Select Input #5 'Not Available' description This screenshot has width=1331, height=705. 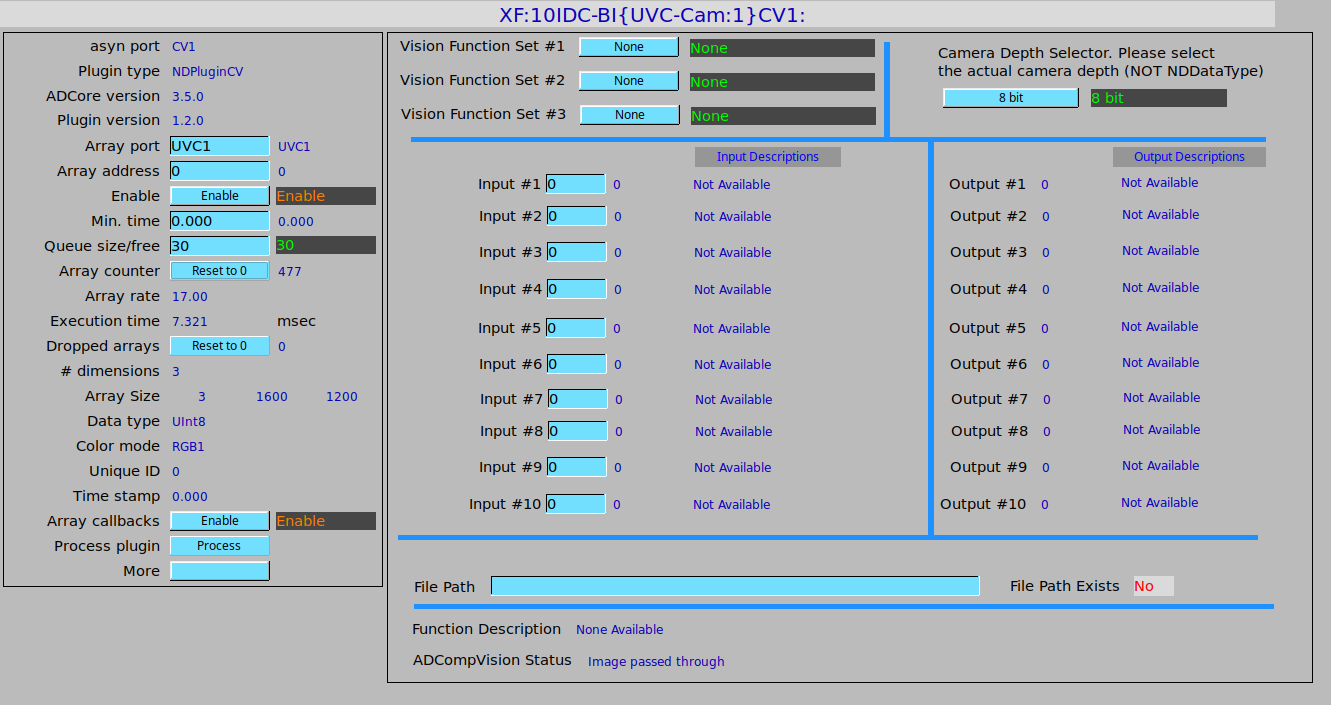click(732, 328)
